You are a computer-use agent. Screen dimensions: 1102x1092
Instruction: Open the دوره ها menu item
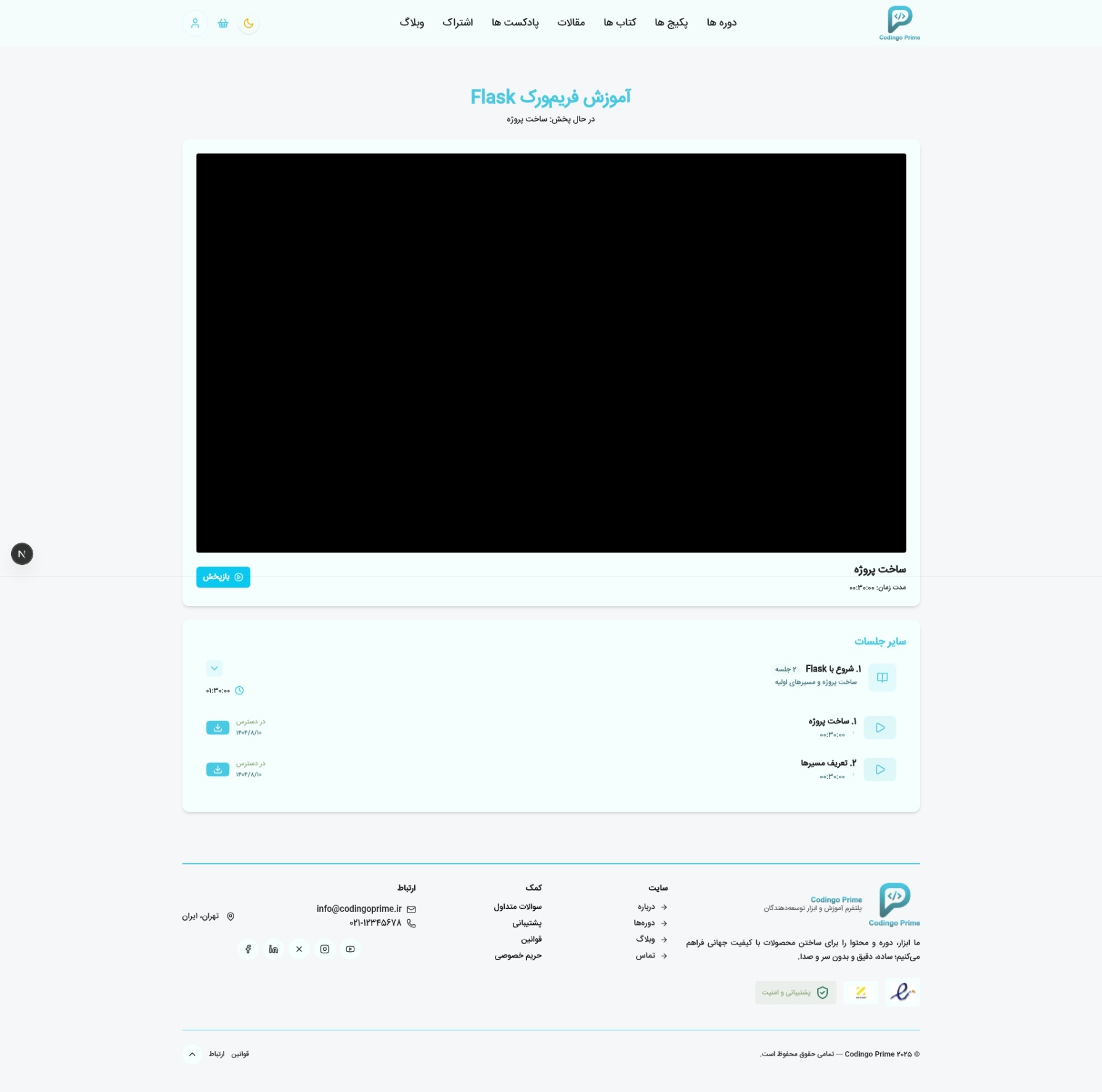point(721,23)
